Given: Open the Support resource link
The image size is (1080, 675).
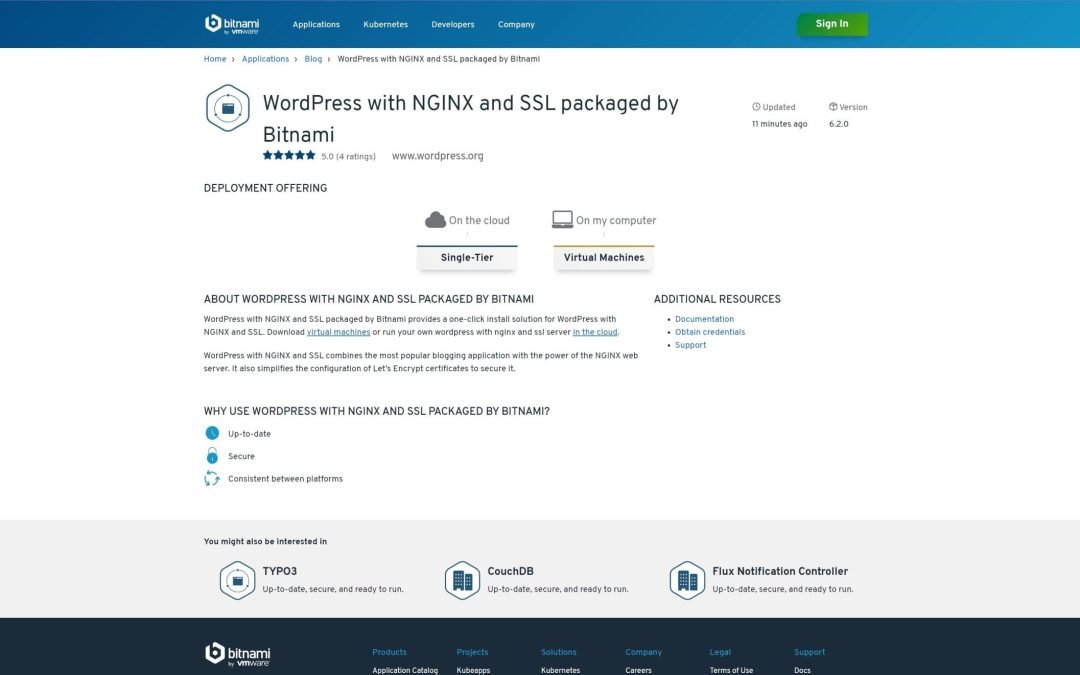Looking at the screenshot, I should point(690,345).
